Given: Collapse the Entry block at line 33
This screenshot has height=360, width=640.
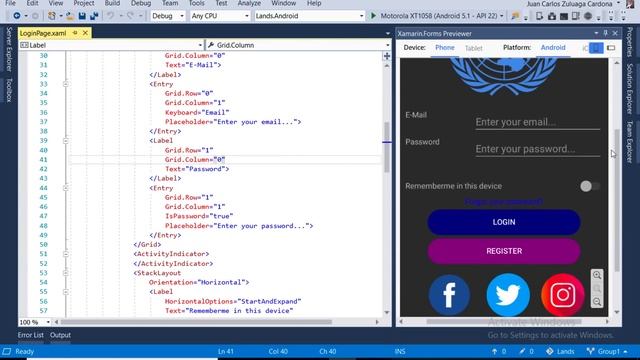Looking at the screenshot, I should (x=66, y=84).
